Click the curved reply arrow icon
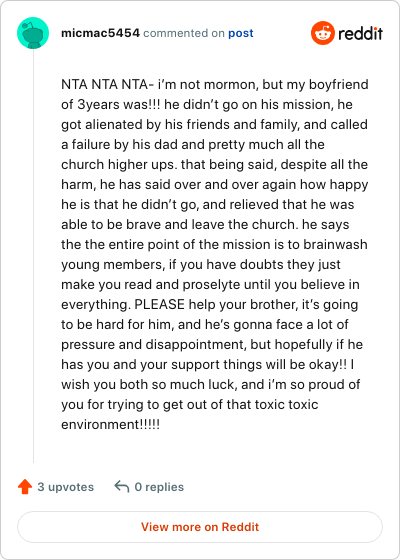 tap(122, 486)
